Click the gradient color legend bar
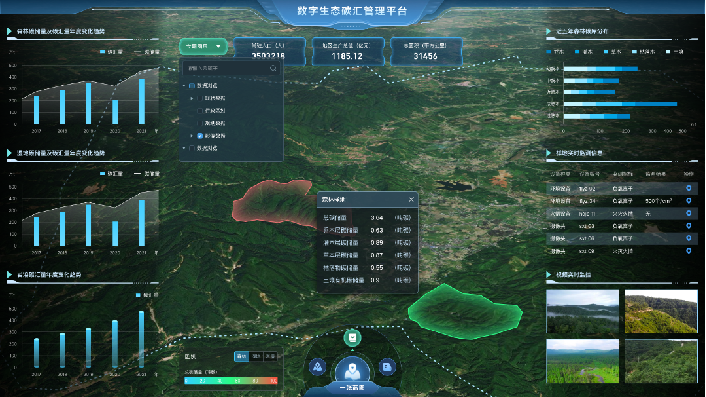This screenshot has height=397, width=706. click(231, 381)
